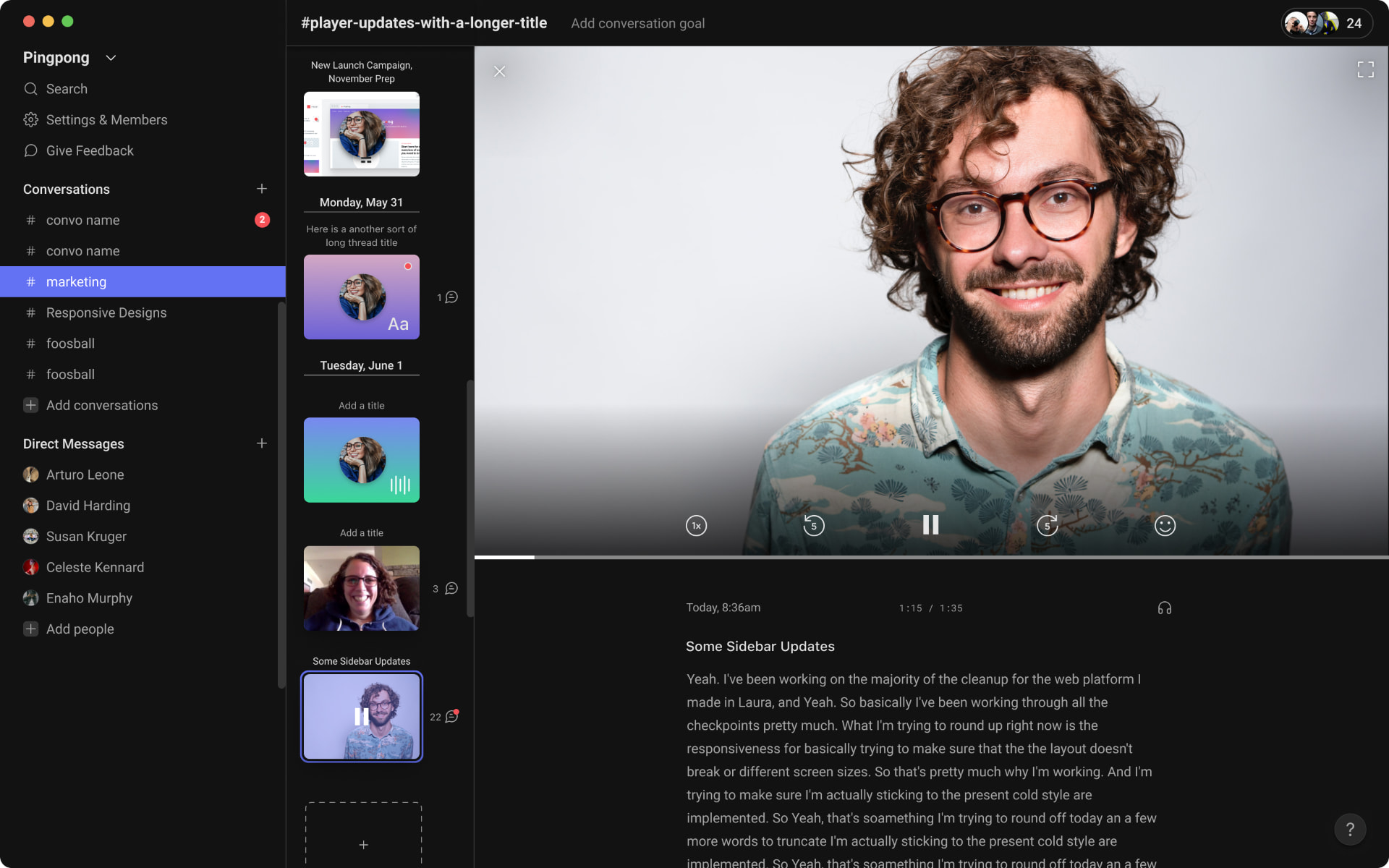View 3 comments on webcam video
The height and width of the screenshot is (868, 1389).
click(445, 589)
